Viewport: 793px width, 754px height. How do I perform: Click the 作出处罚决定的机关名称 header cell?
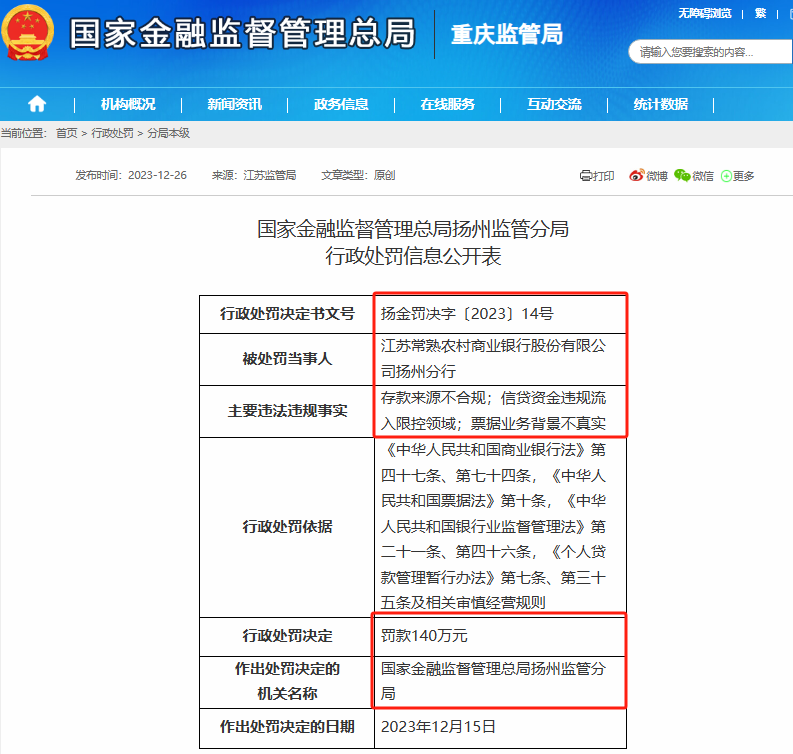click(x=287, y=682)
